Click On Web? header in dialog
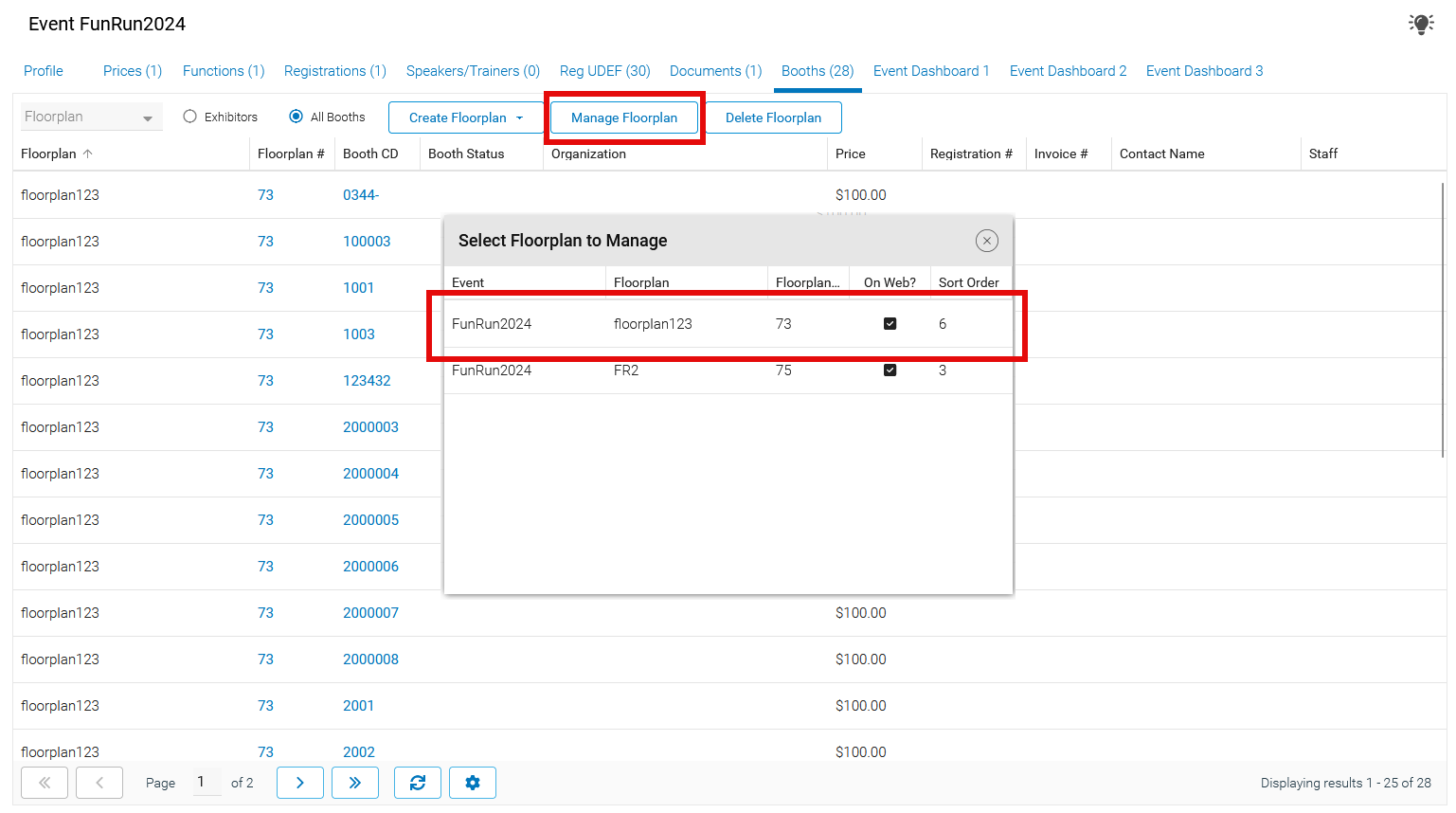Image resolution: width=1456 pixels, height=813 pixels. [890, 282]
